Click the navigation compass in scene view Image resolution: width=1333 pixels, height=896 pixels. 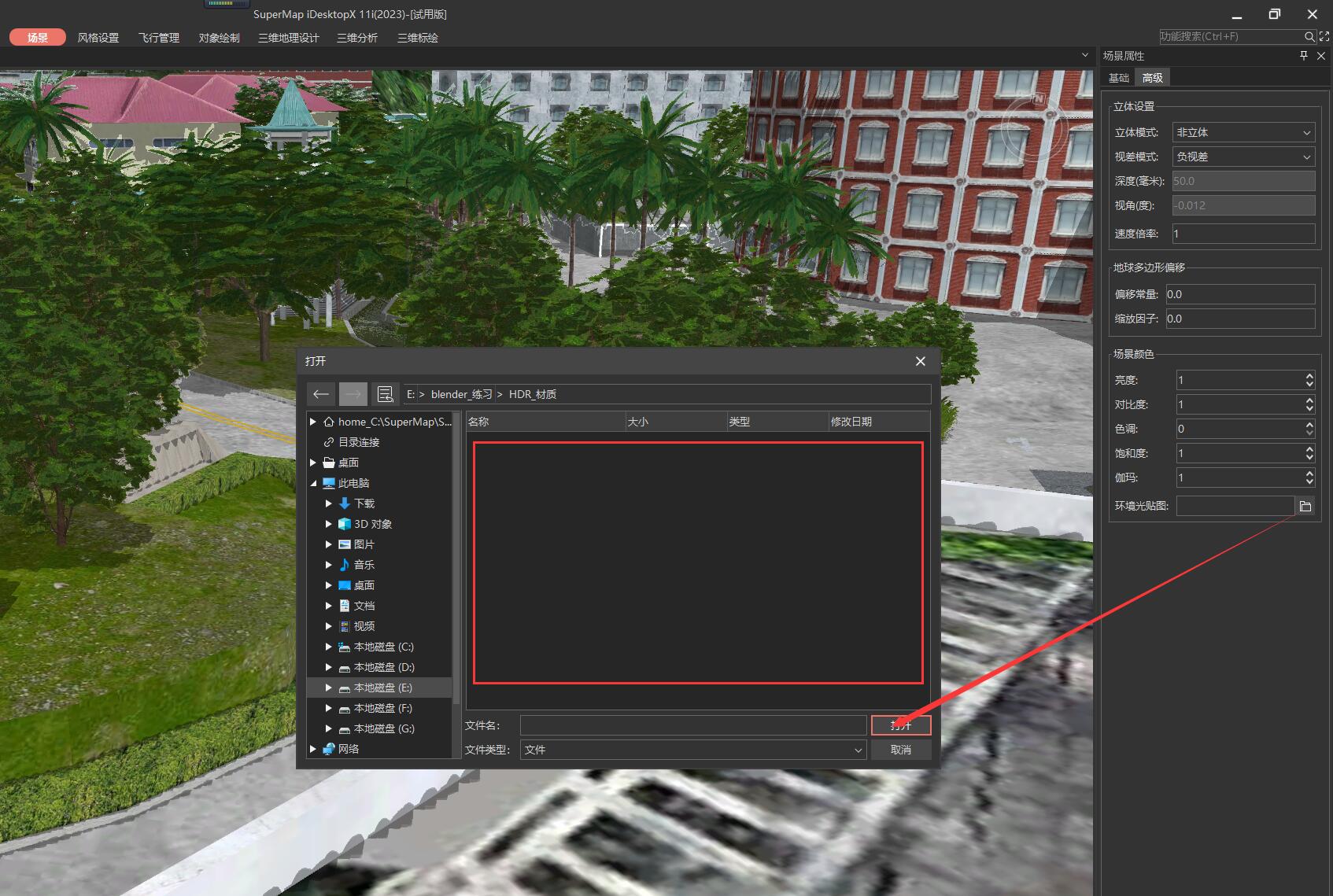tap(1036, 126)
